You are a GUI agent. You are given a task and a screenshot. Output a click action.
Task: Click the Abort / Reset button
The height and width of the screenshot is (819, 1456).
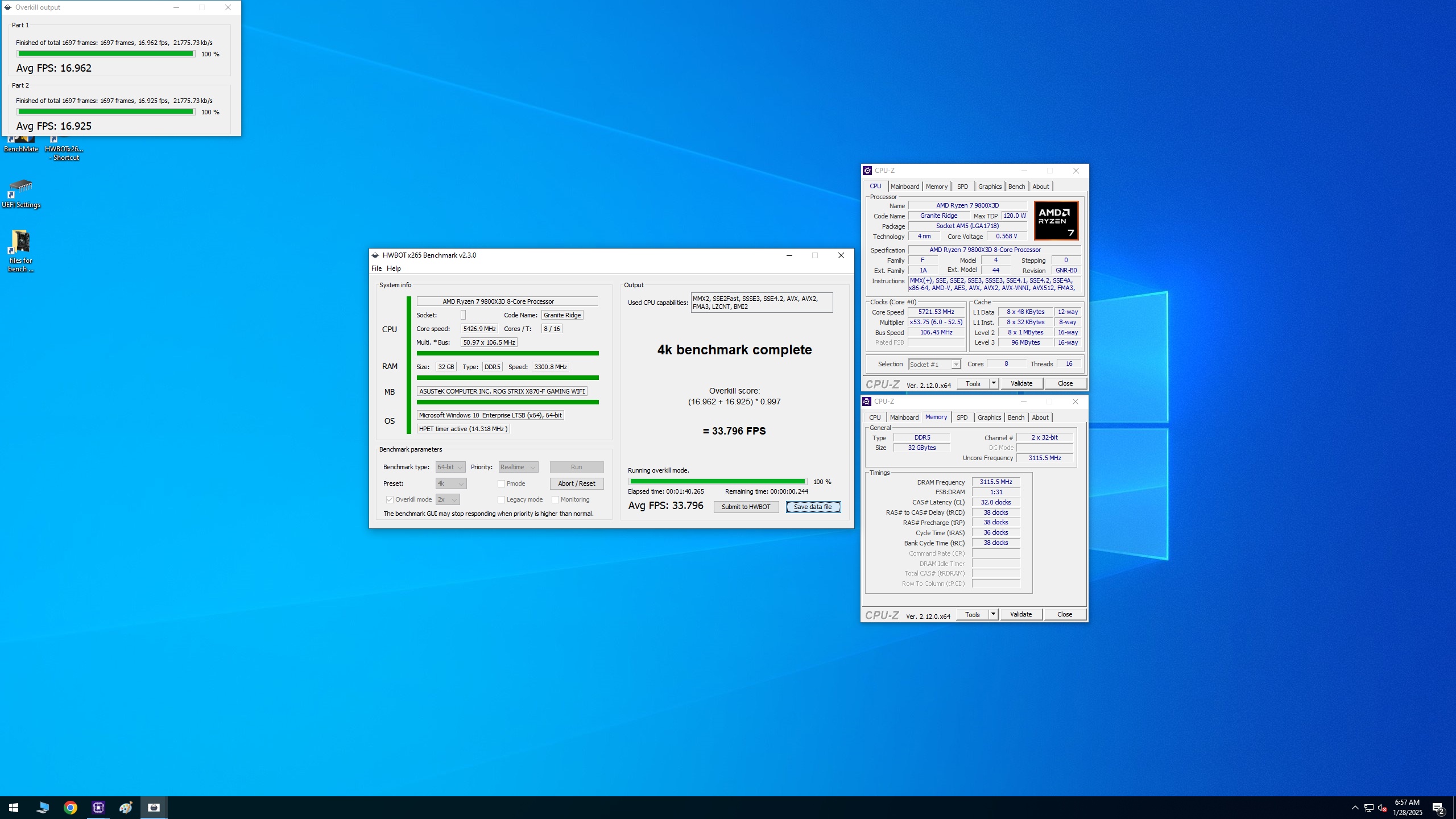(576, 483)
